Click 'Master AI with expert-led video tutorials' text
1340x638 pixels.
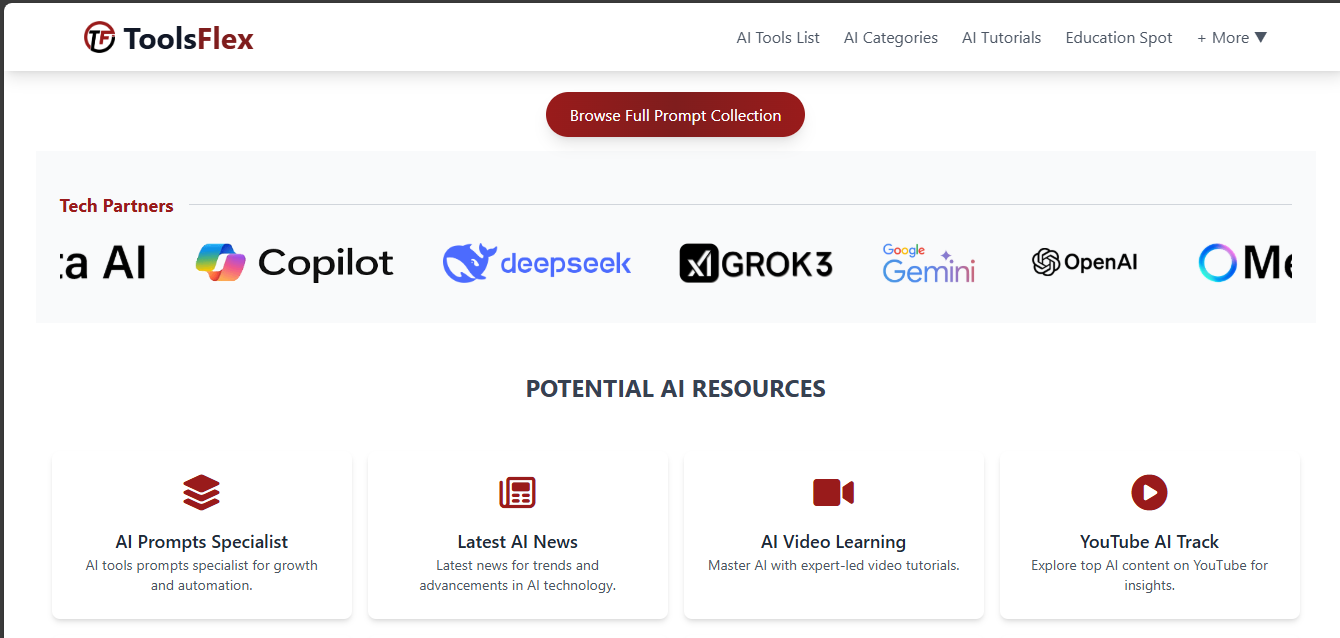click(833, 566)
